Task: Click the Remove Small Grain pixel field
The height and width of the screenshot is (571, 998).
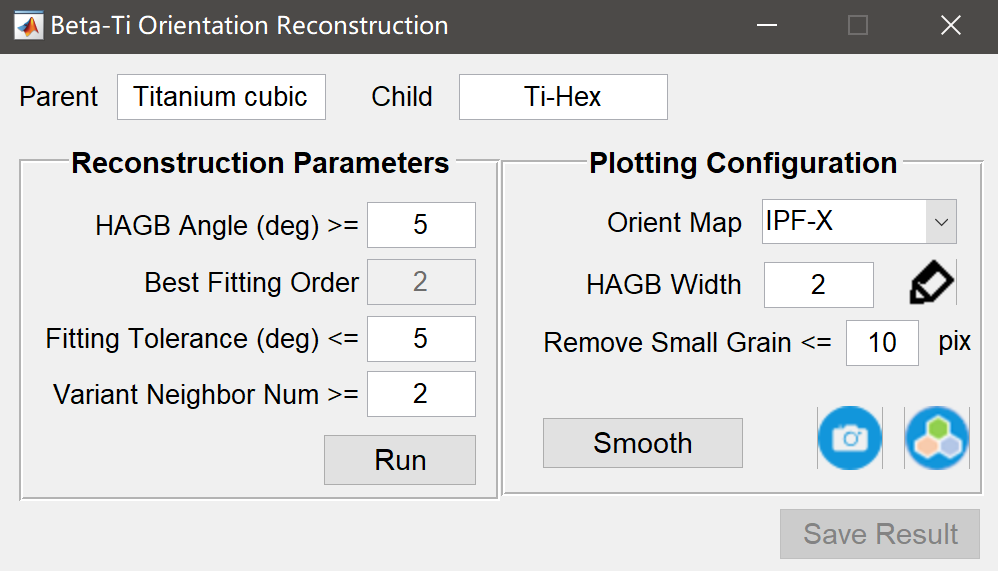Action: coord(882,343)
